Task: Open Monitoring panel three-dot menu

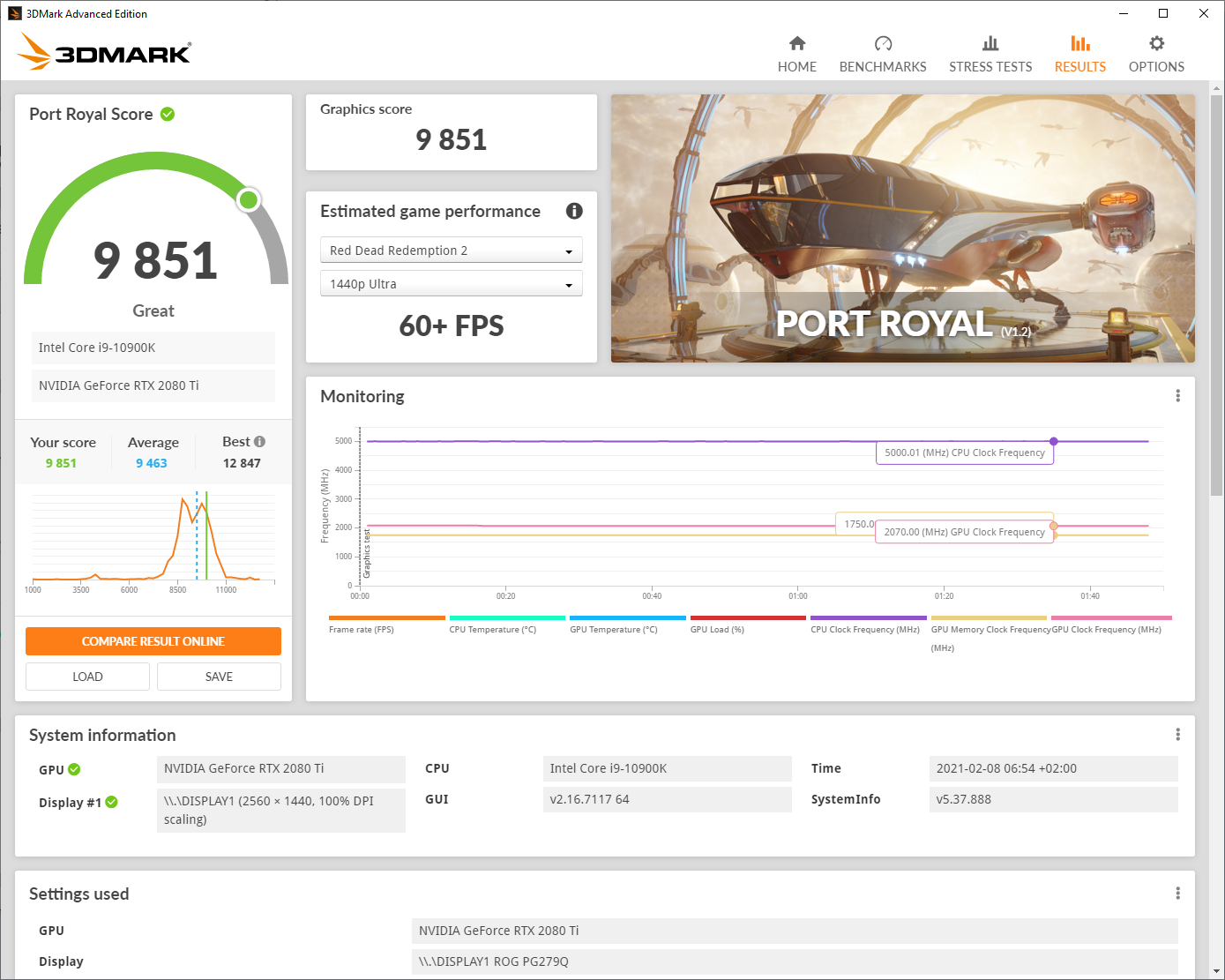Action: (1177, 396)
